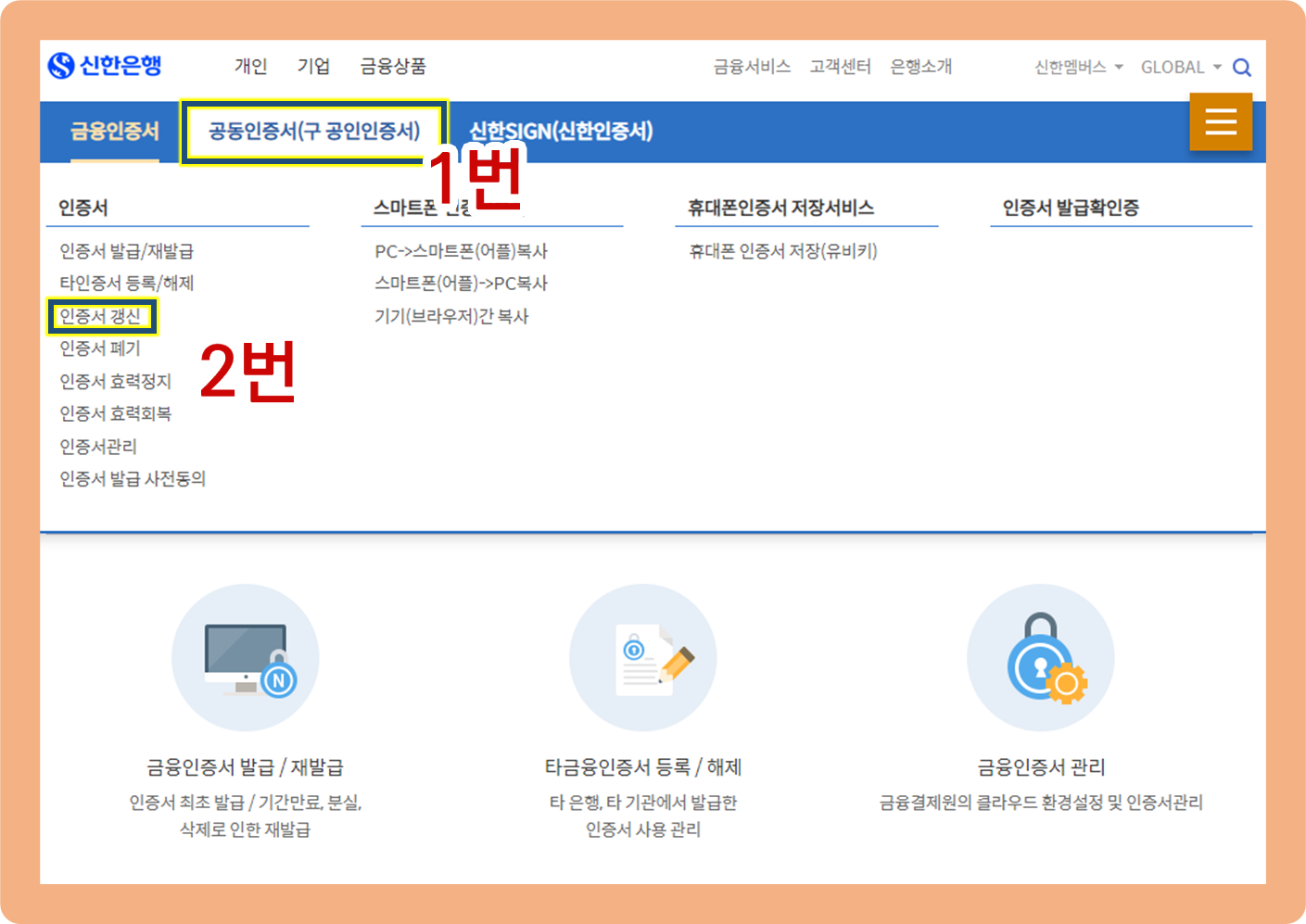Open the 기업 menu
Viewport: 1306px width, 924px height.
tap(313, 66)
